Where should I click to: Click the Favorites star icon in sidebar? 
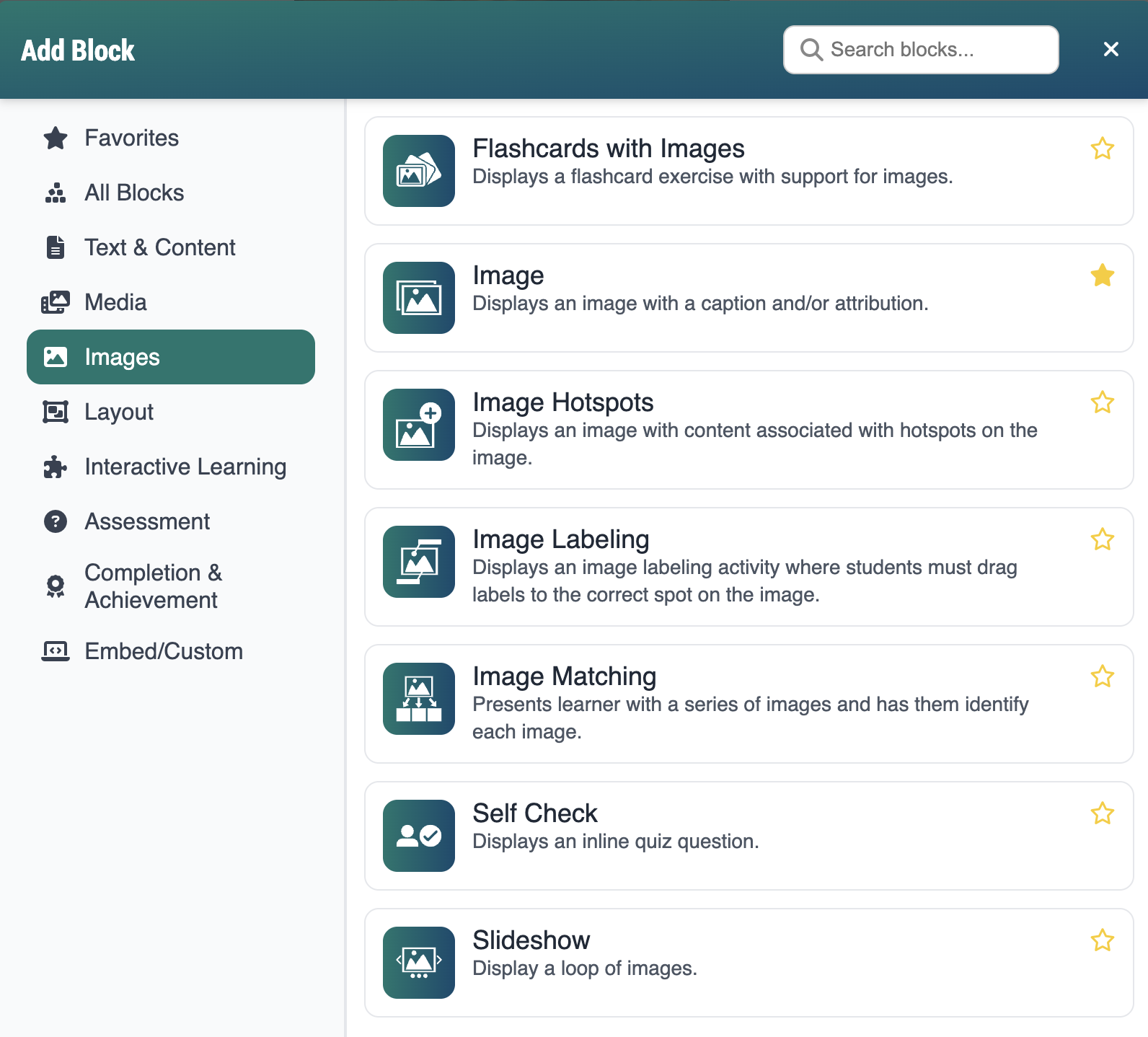click(56, 138)
